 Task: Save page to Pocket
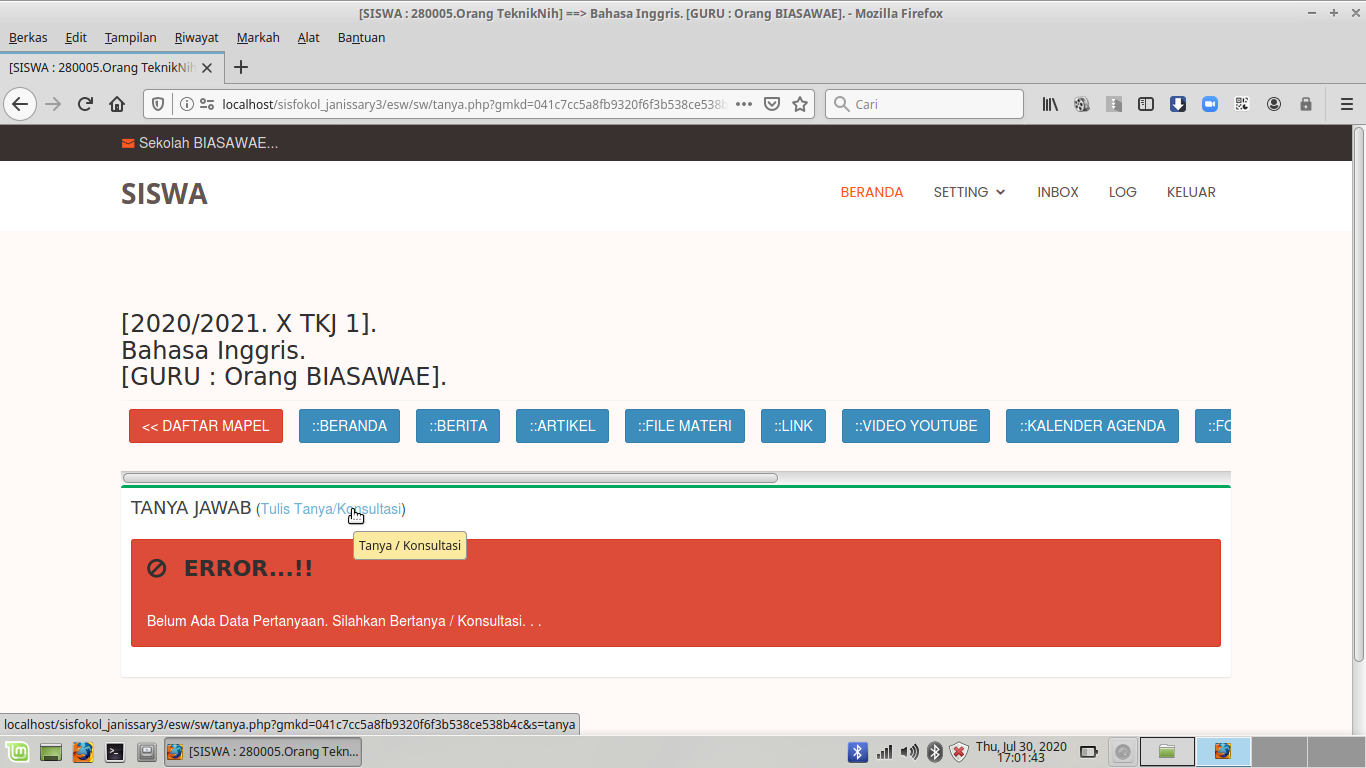(x=772, y=104)
